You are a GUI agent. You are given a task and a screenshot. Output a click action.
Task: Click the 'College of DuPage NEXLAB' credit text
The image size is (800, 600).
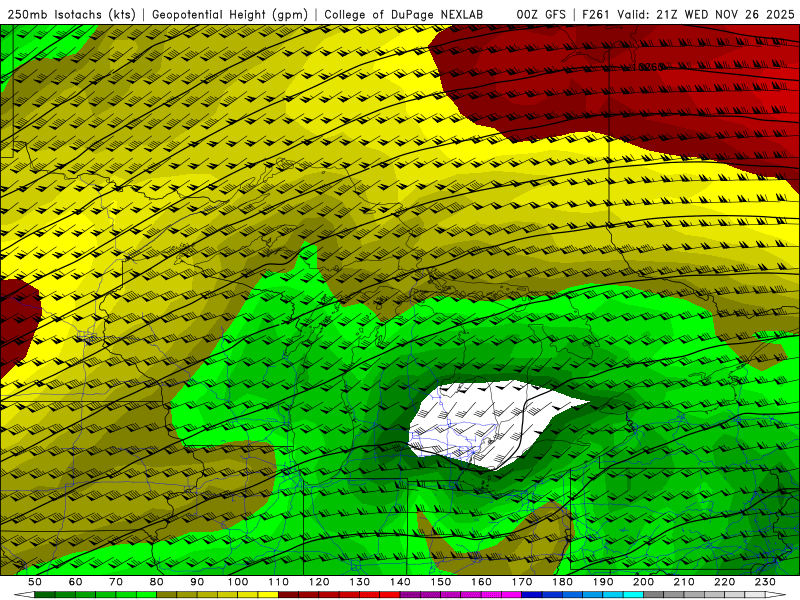coord(404,15)
